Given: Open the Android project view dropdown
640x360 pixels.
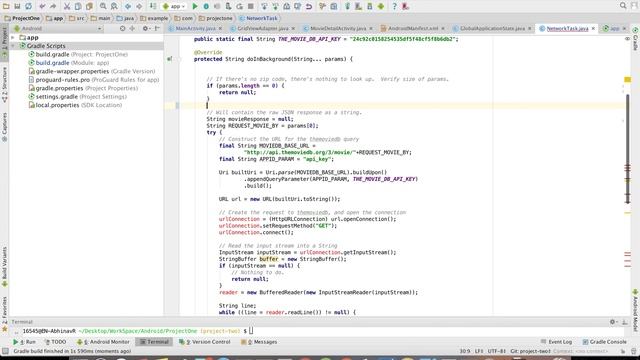Looking at the screenshot, I should coord(58,29).
